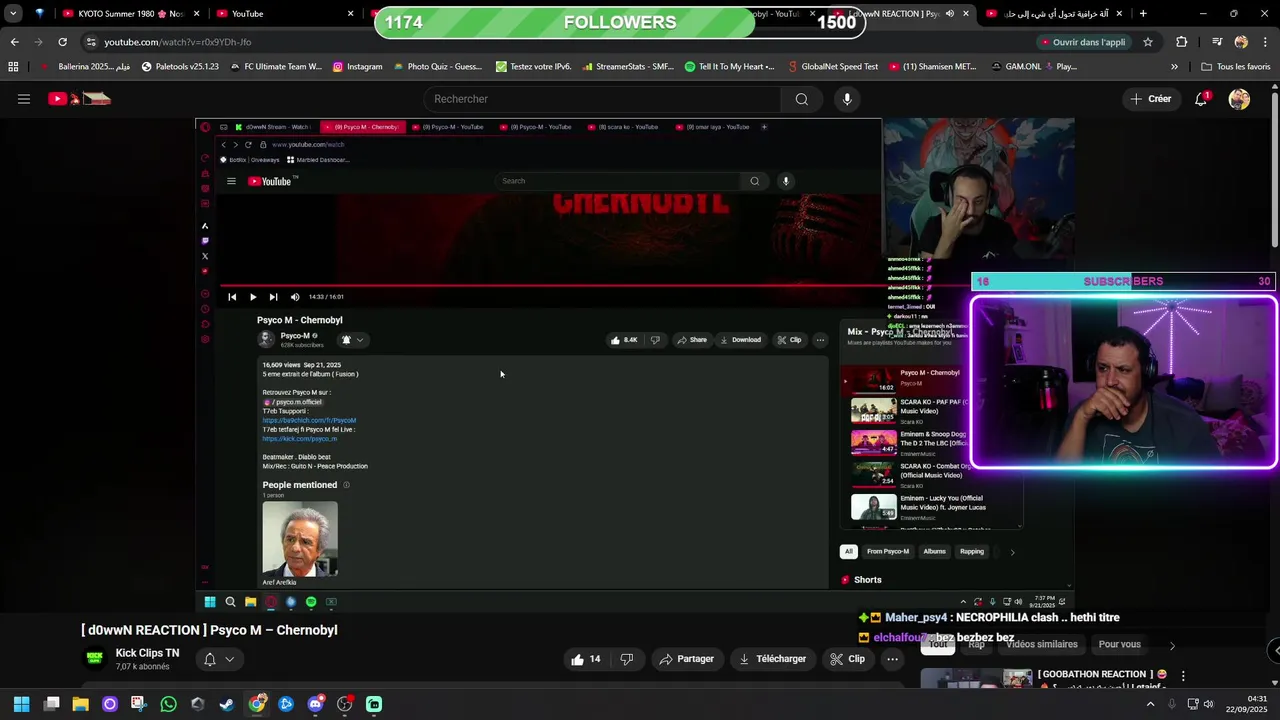Open File Explorer from the taskbar
The image size is (1280, 720).
tap(80, 704)
